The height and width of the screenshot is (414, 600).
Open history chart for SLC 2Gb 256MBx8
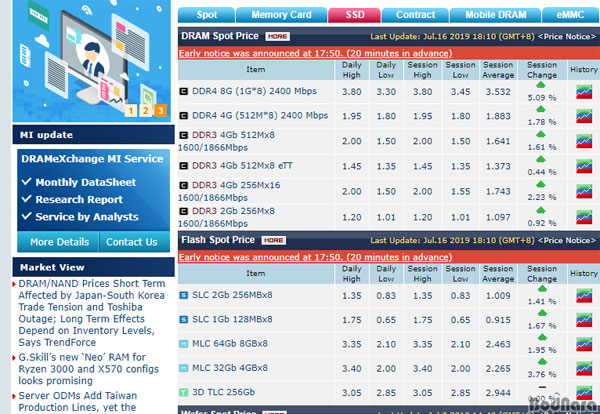pyautogui.click(x=584, y=296)
